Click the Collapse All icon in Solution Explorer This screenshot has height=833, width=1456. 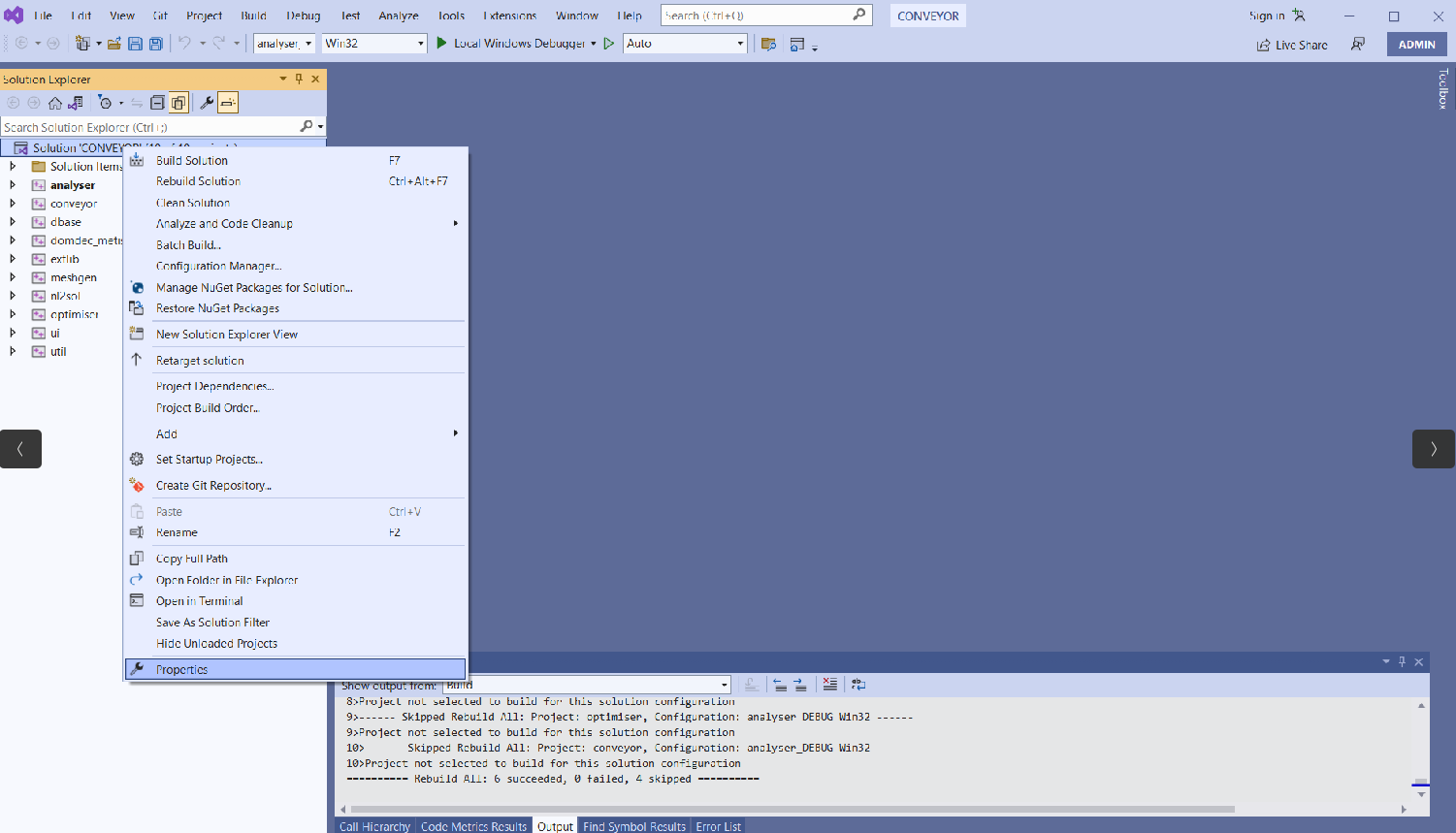tap(157, 103)
